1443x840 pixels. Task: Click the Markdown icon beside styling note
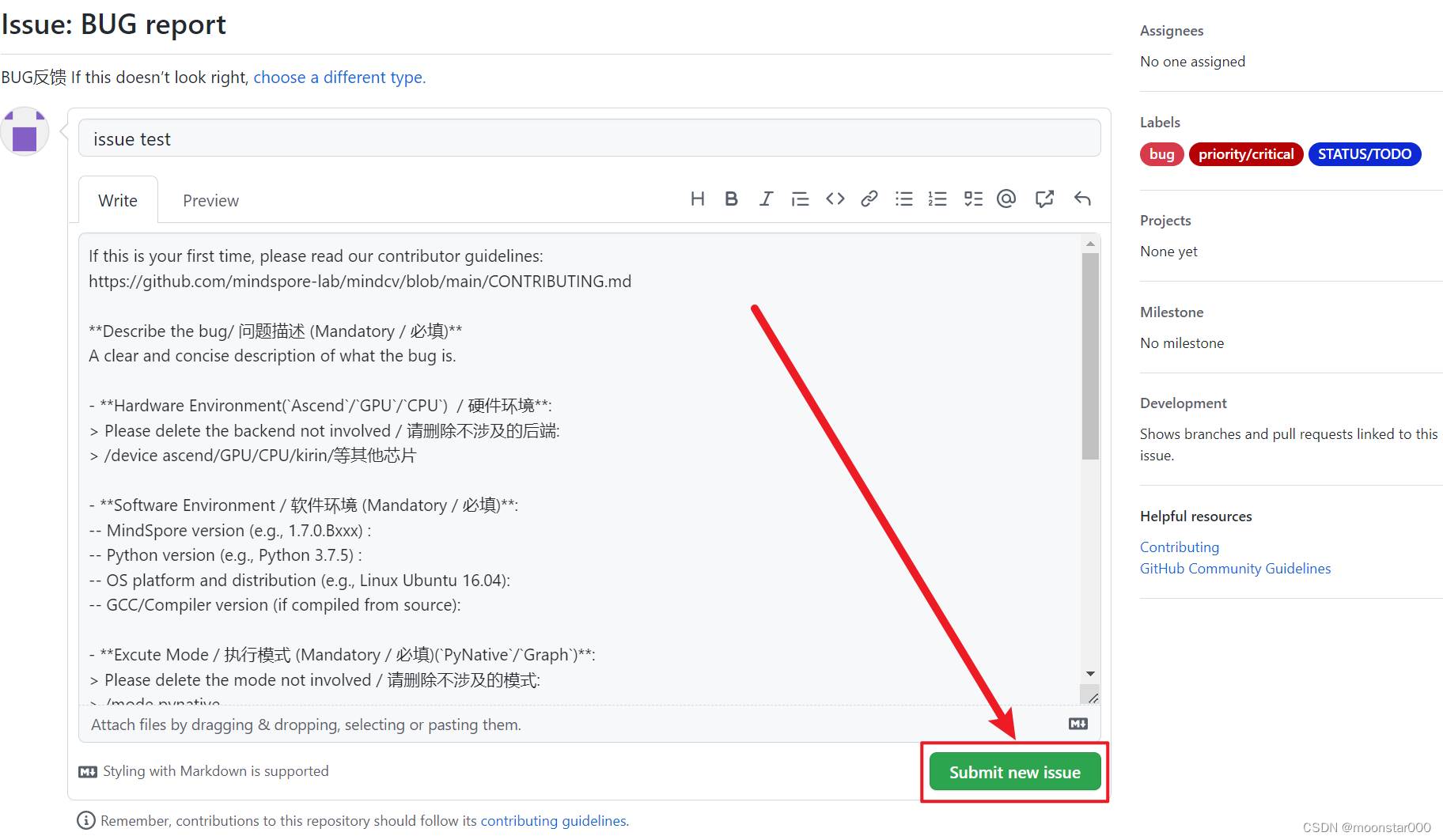coord(88,771)
